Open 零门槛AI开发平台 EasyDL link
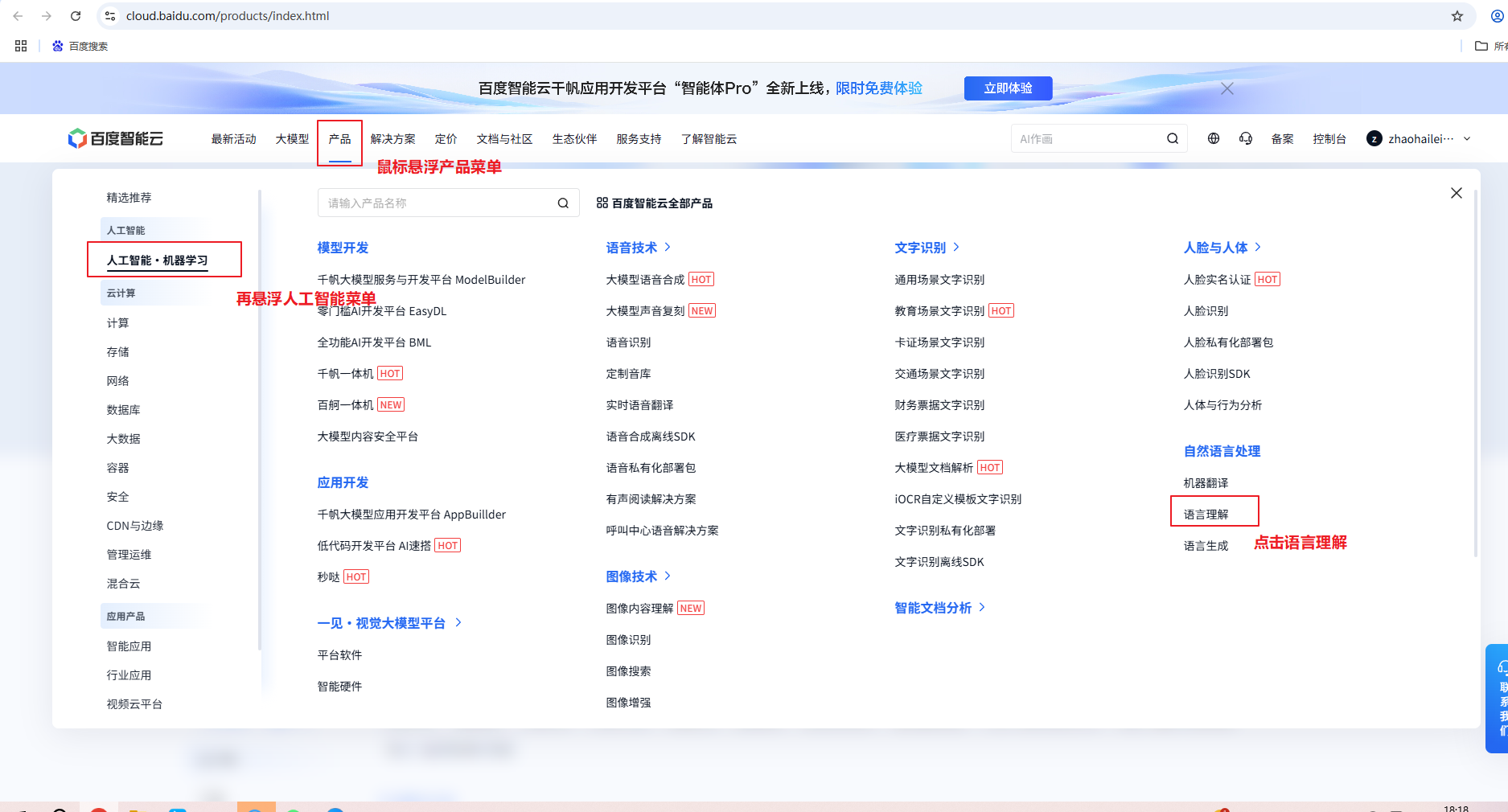1508x812 pixels. (x=382, y=311)
